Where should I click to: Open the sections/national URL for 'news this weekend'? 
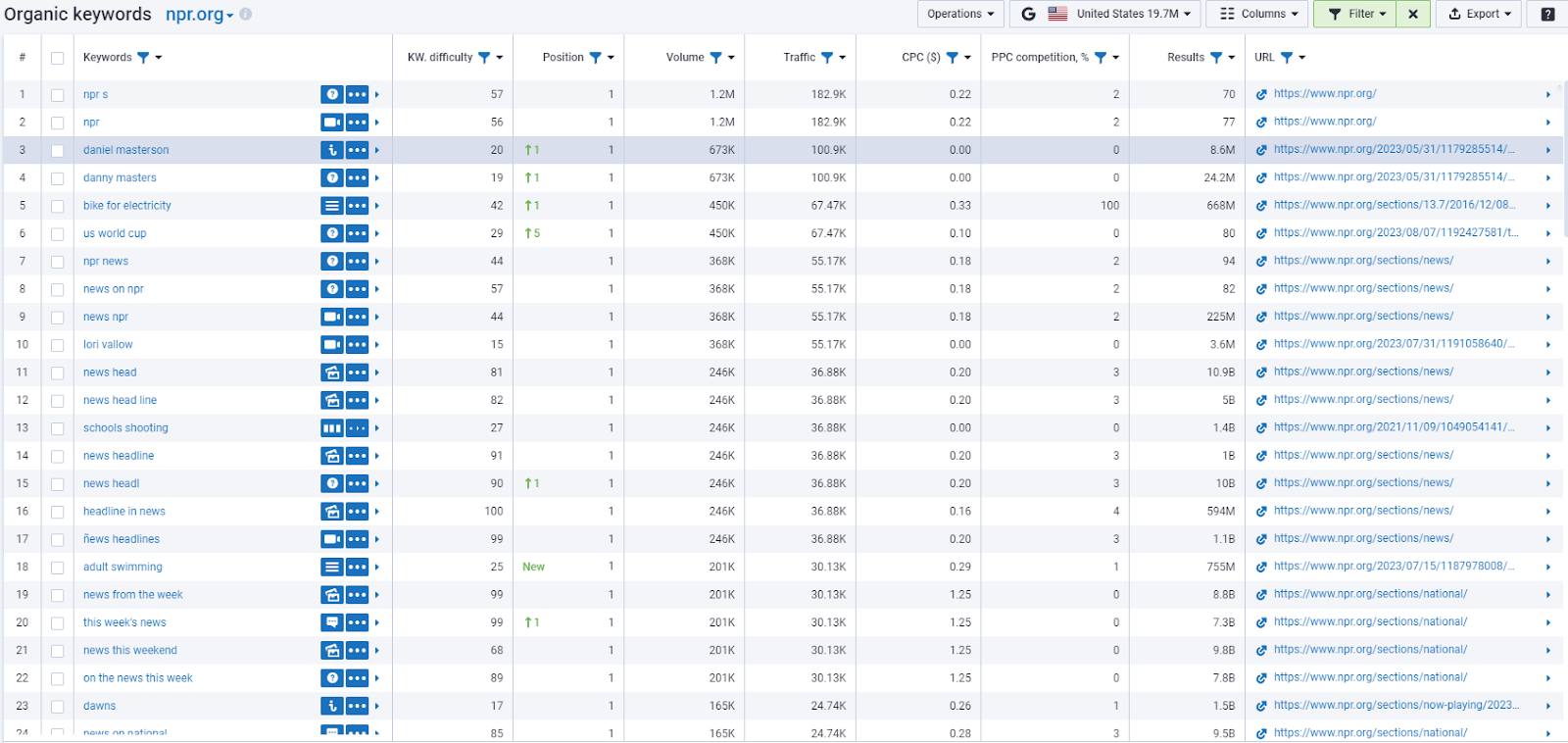coord(1370,650)
